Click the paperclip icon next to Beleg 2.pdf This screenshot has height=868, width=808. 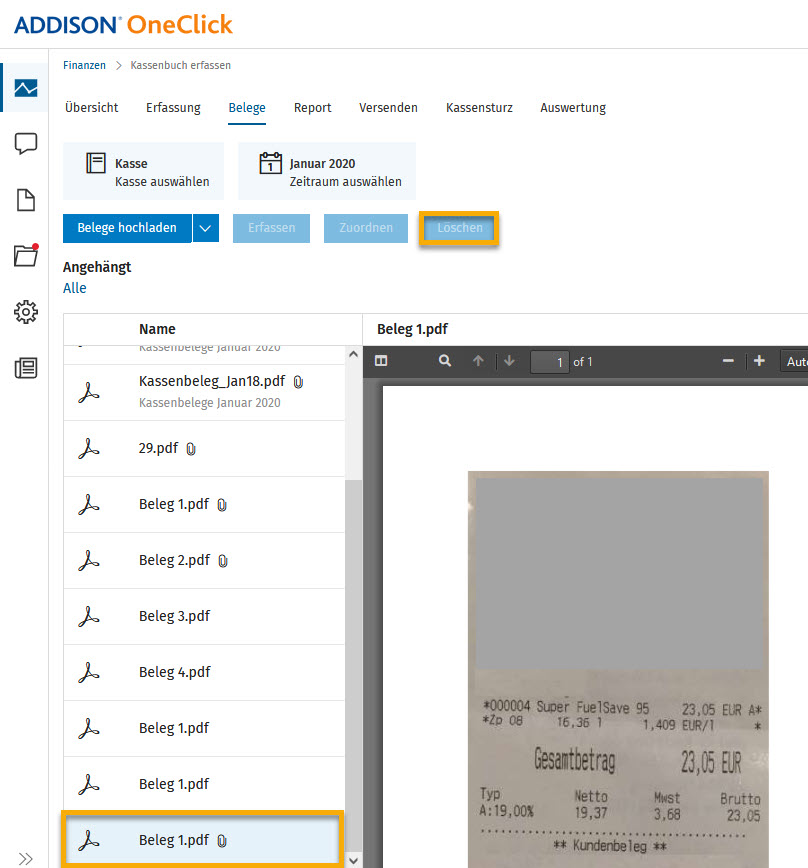coord(223,561)
